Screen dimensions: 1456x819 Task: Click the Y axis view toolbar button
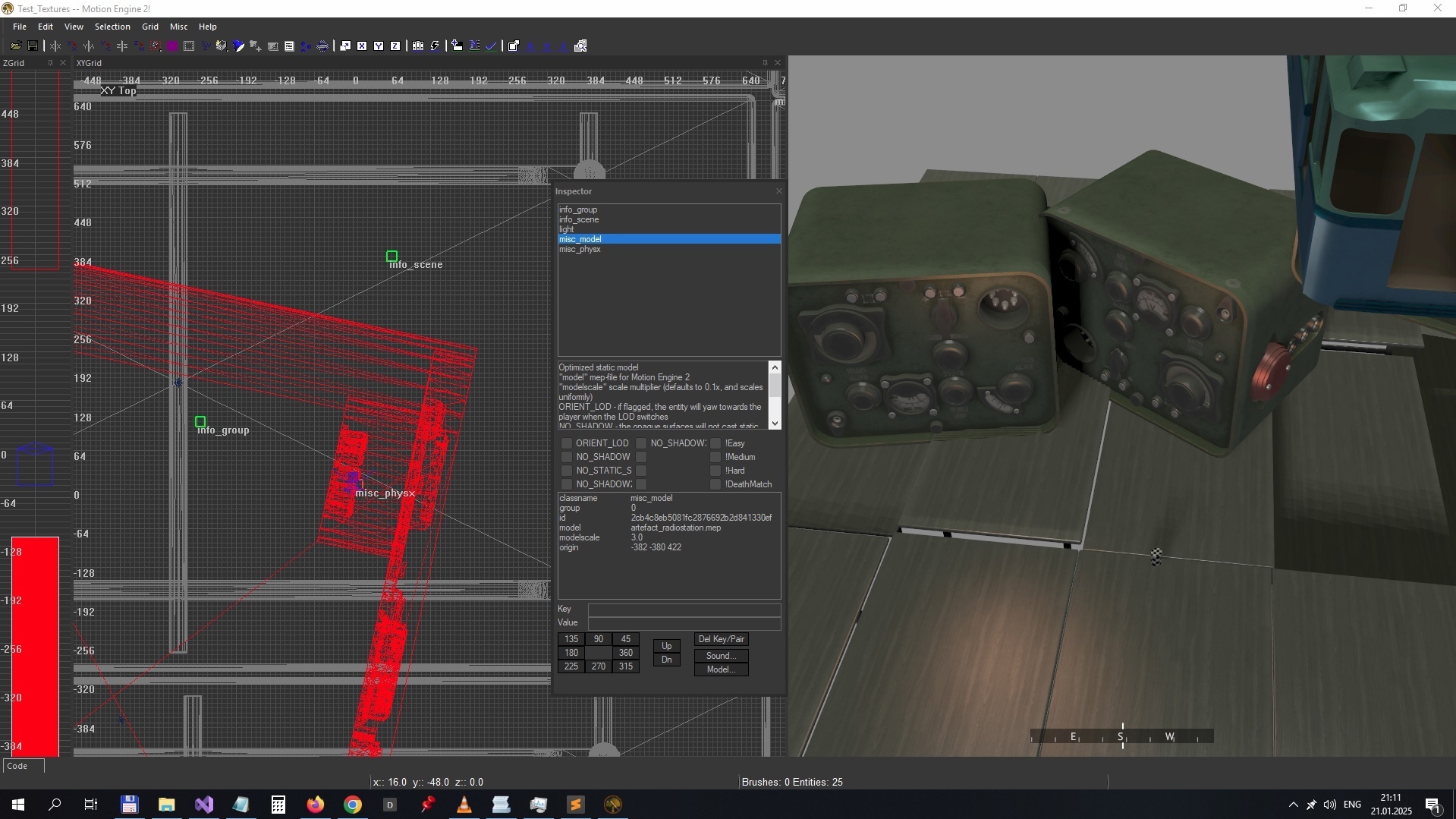pos(379,46)
